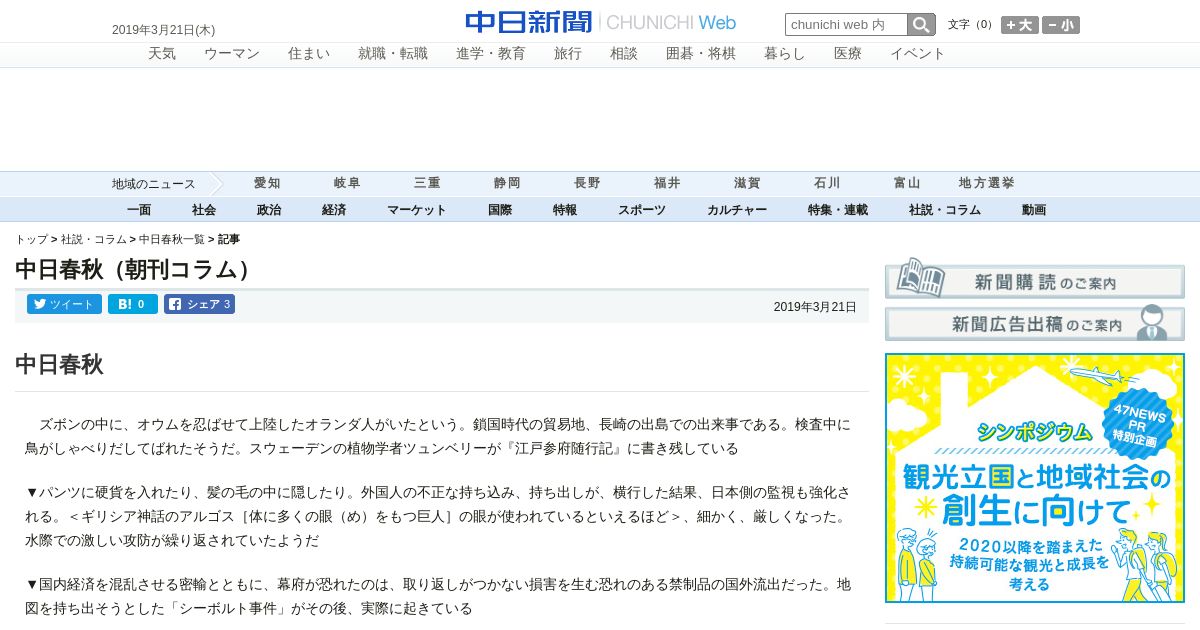Go to the 社会 section

click(204, 210)
